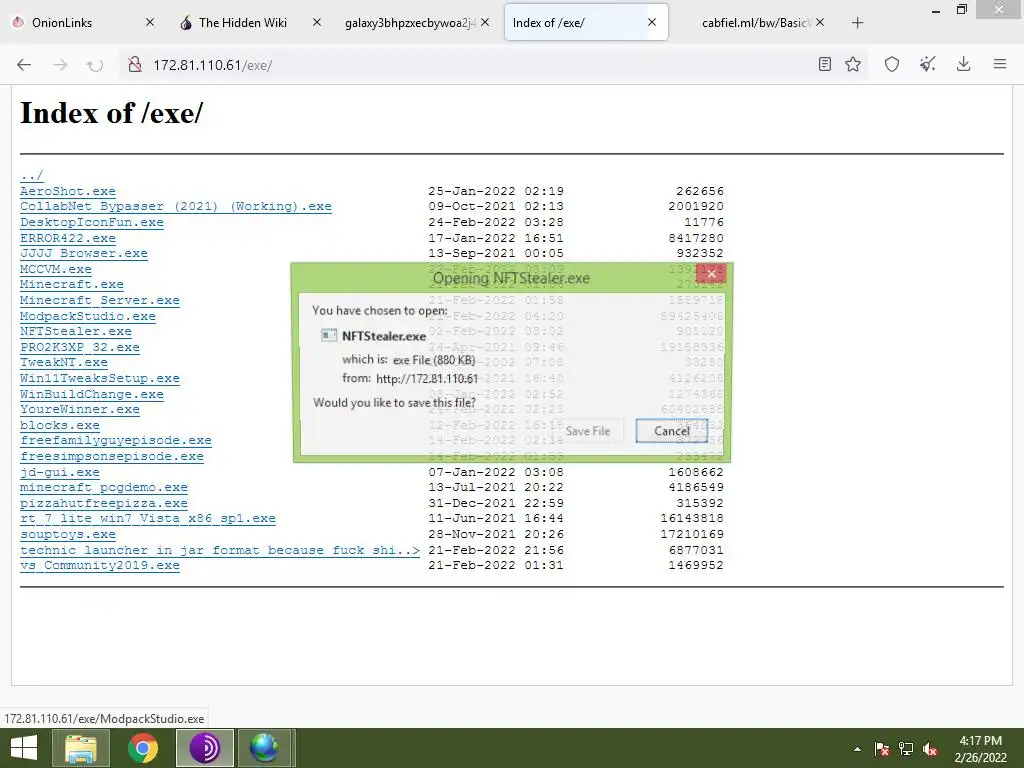Screen dimensions: 1024x768
Task: Open the pizzahutfreepizza.exe link
Action: (104, 504)
